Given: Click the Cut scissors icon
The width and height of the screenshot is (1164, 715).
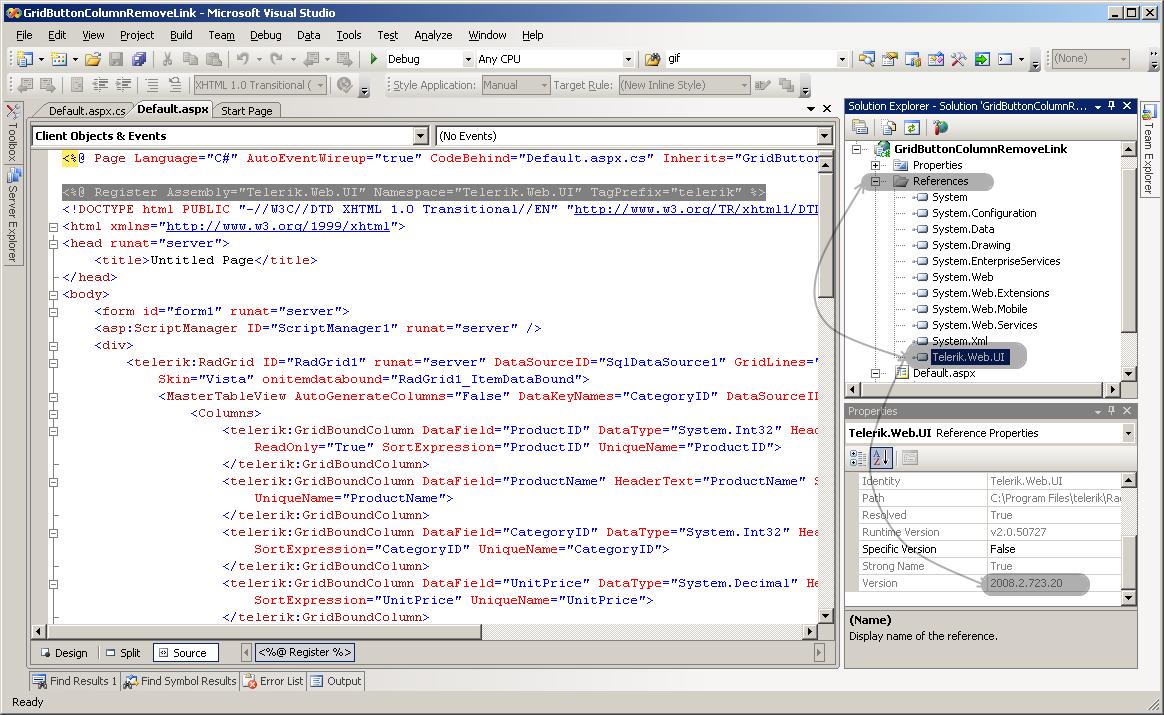Looking at the screenshot, I should [x=167, y=60].
